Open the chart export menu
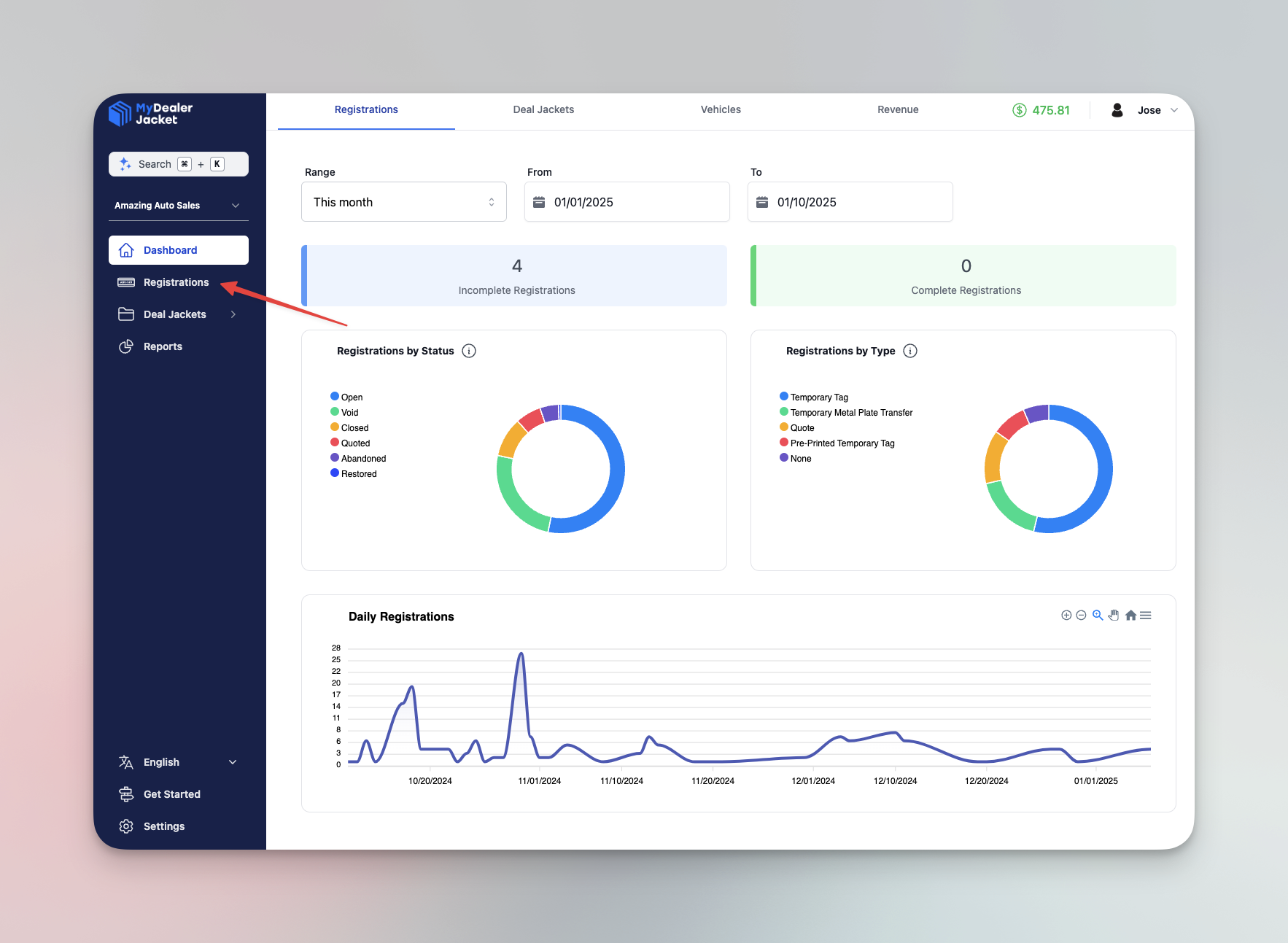The width and height of the screenshot is (1288, 943). [x=1146, y=615]
